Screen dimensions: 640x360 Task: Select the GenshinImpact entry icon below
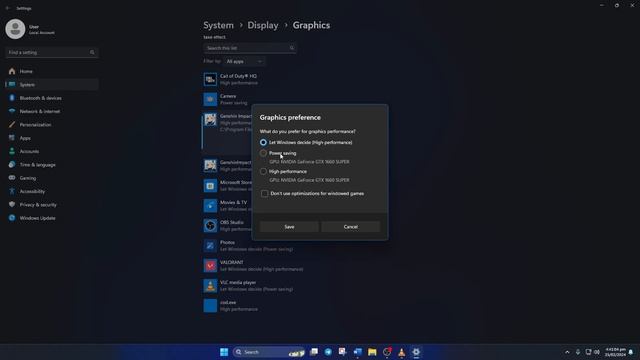[210, 165]
